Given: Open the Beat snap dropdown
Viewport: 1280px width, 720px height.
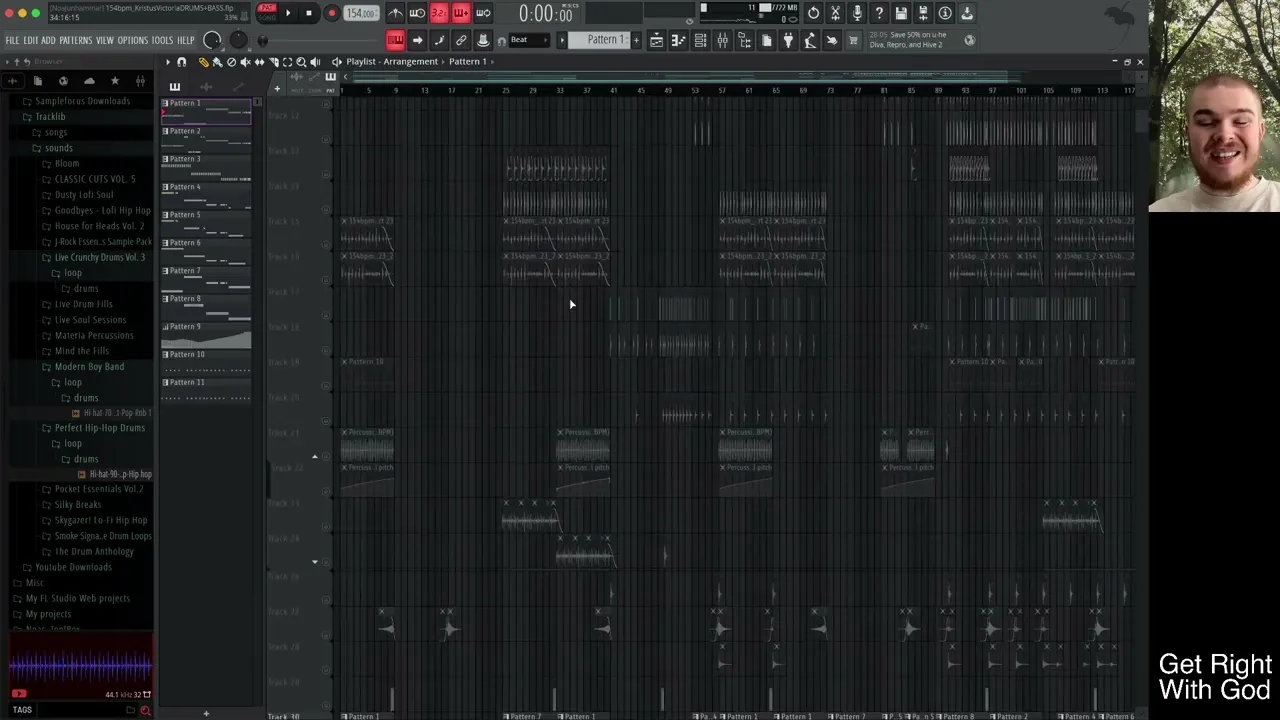Looking at the screenshot, I should coord(528,40).
